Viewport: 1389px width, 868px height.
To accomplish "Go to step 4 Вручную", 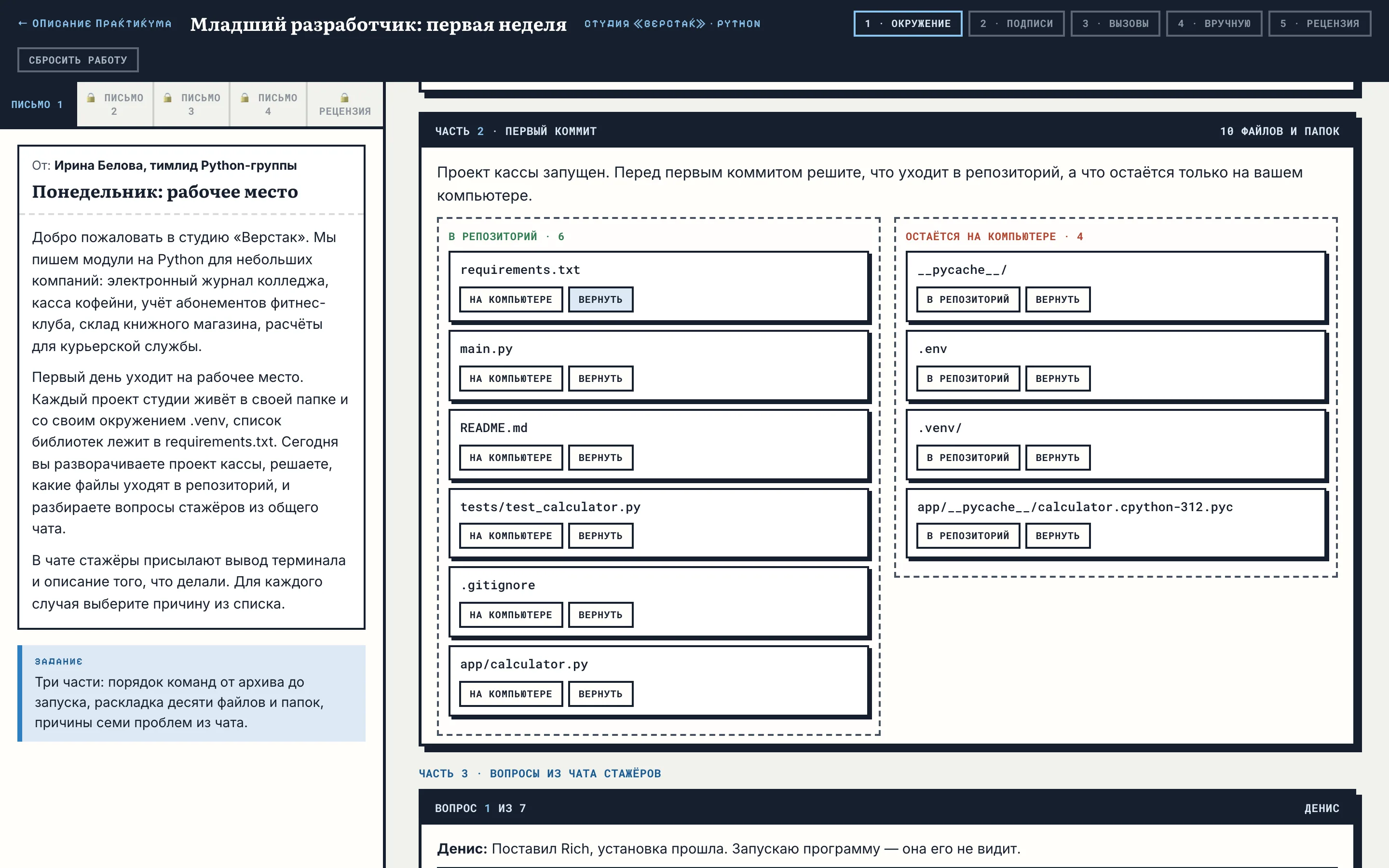I will (x=1214, y=24).
